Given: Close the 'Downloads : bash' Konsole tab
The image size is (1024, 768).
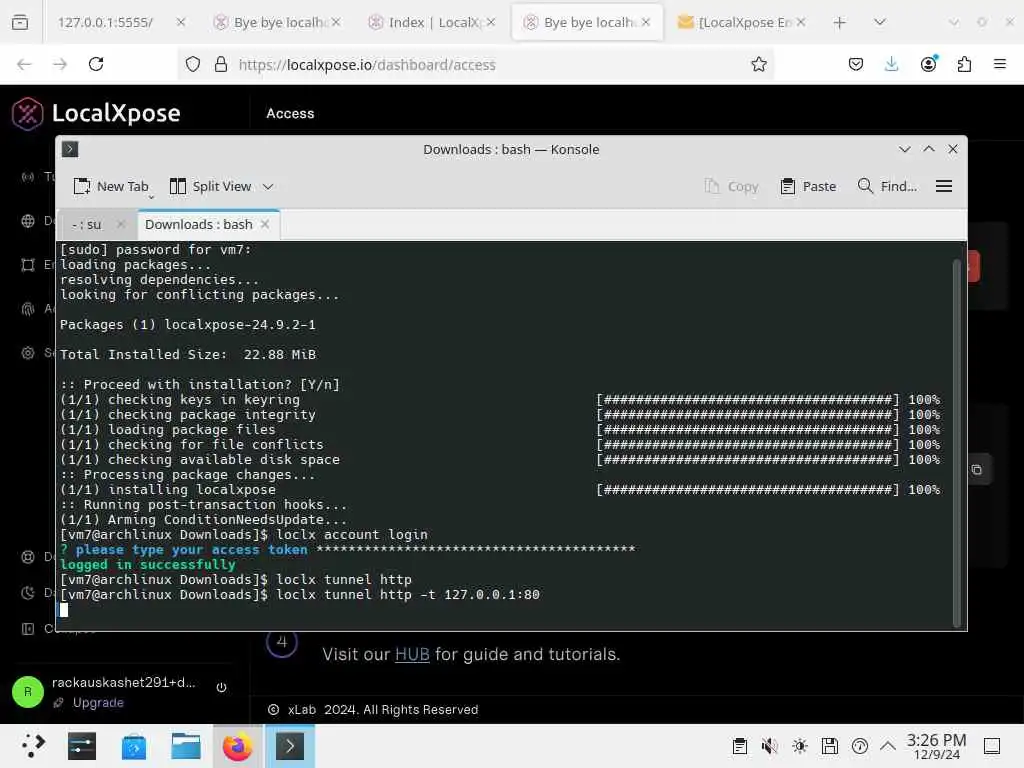Looking at the screenshot, I should coord(264,224).
